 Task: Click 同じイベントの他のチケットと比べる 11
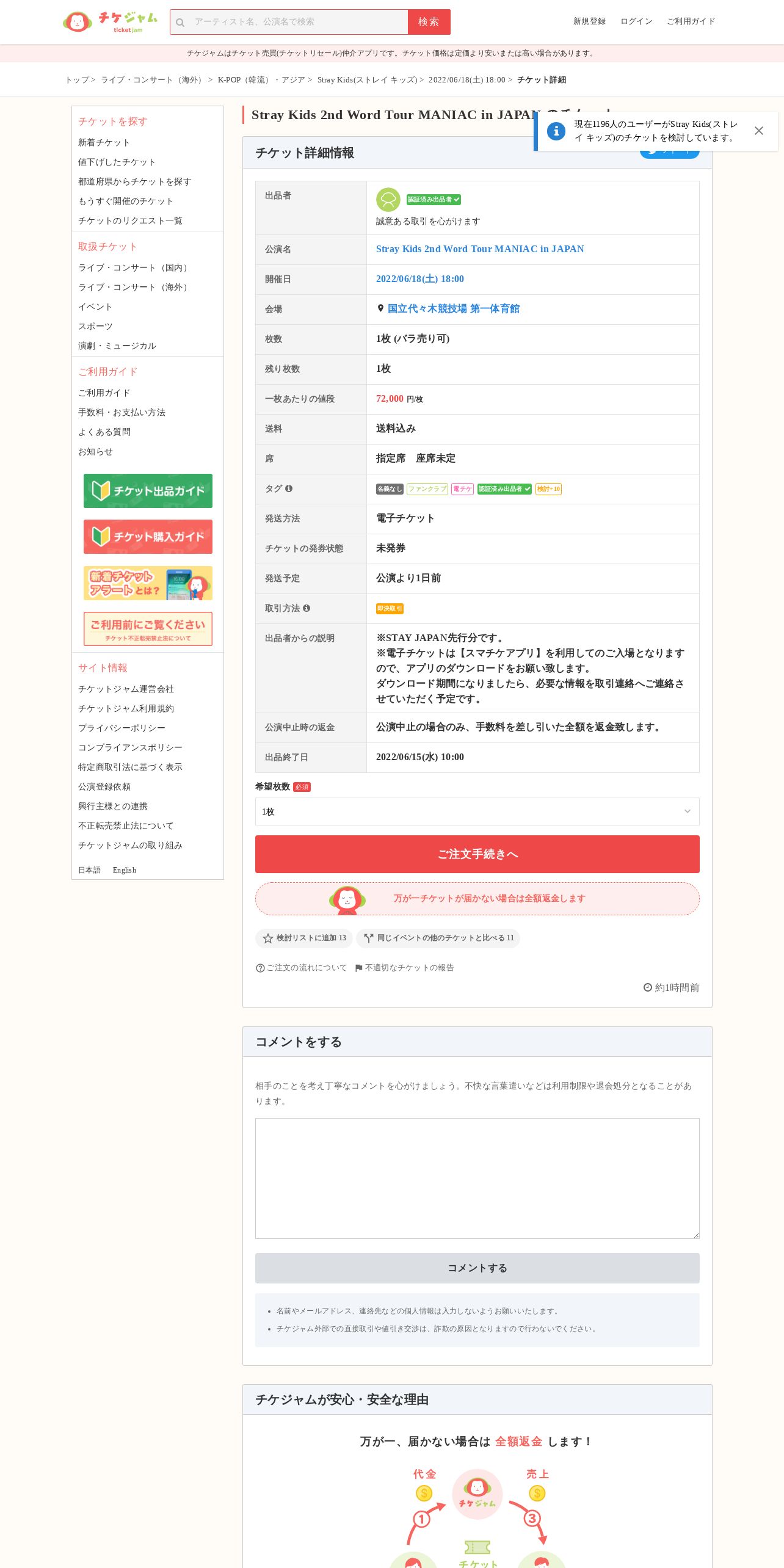[438, 938]
